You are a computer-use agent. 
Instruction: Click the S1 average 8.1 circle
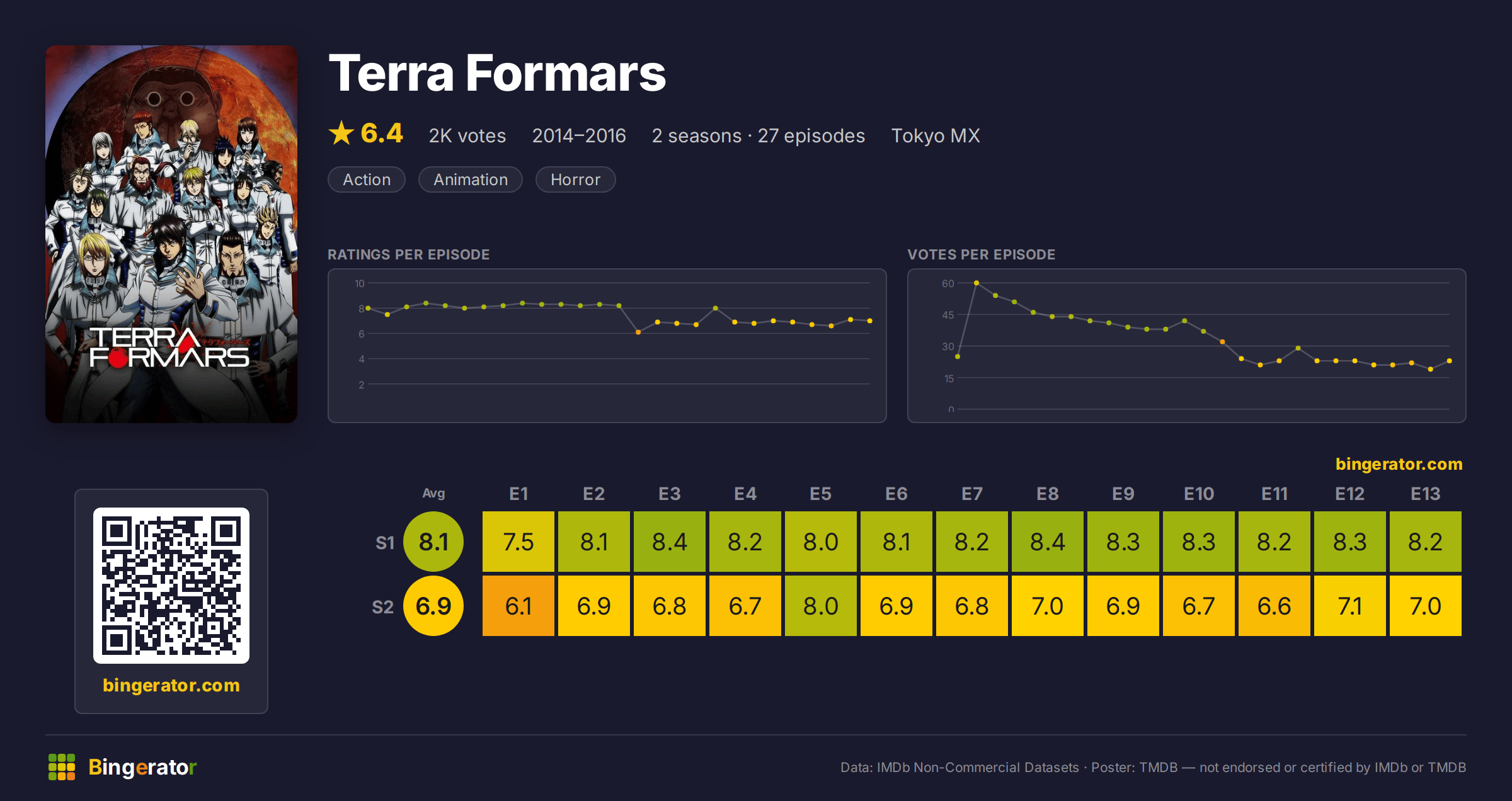tap(433, 542)
